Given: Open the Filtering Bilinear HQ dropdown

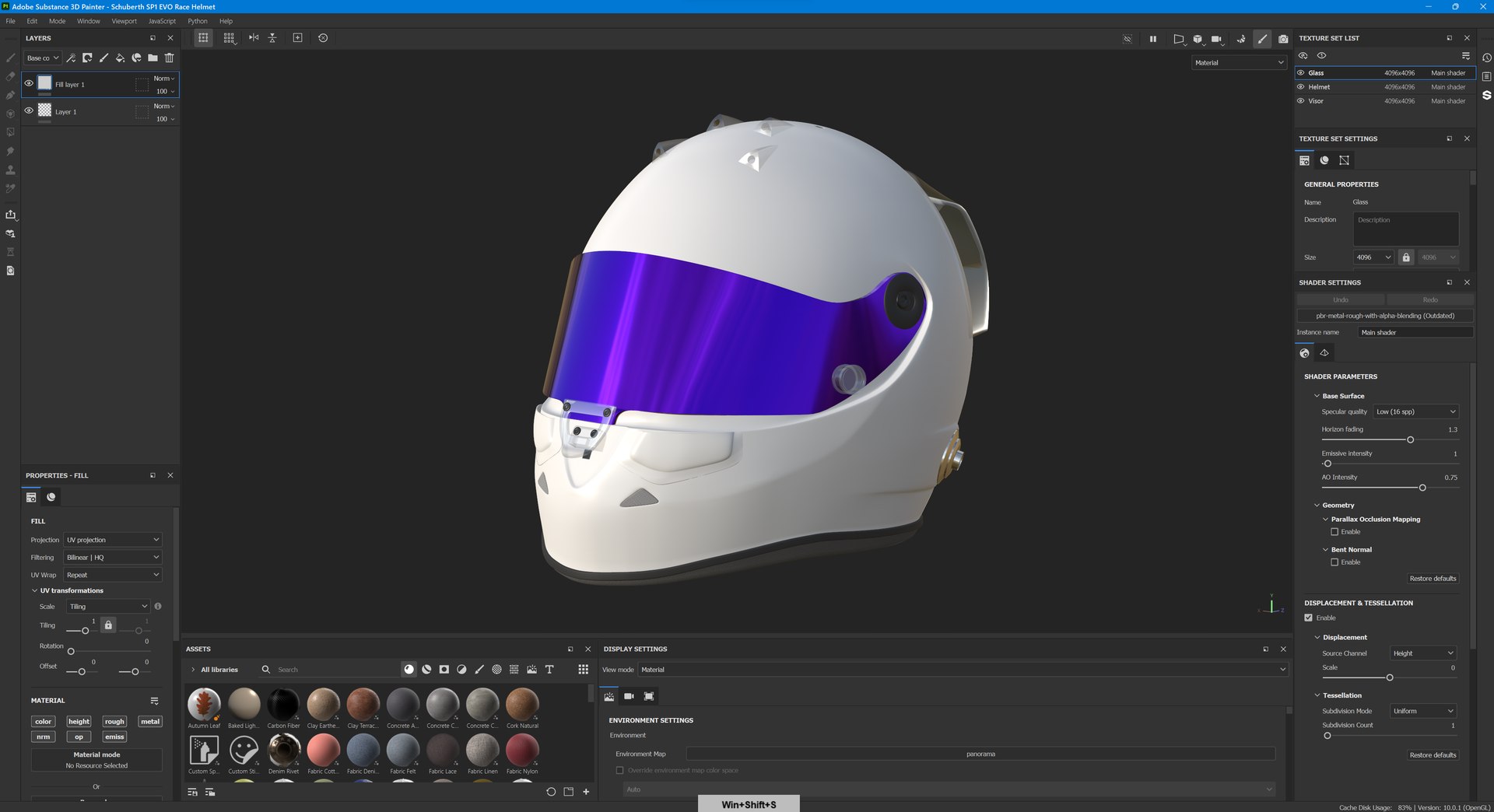Looking at the screenshot, I should click(x=112, y=558).
